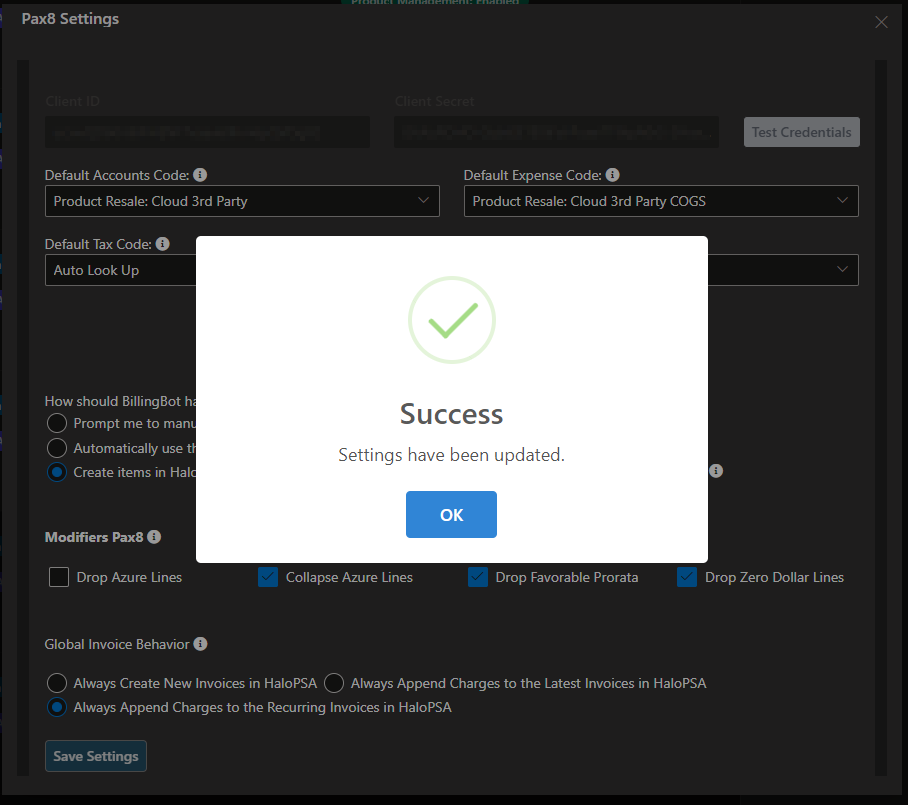Image resolution: width=908 pixels, height=805 pixels.
Task: Click the Client ID input field
Action: pyautogui.click(x=207, y=132)
